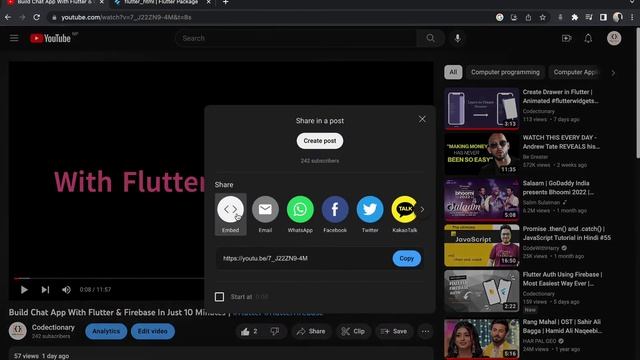Share the video on Facebook
Viewport: 640px width, 360px height.
pyautogui.click(x=335, y=214)
